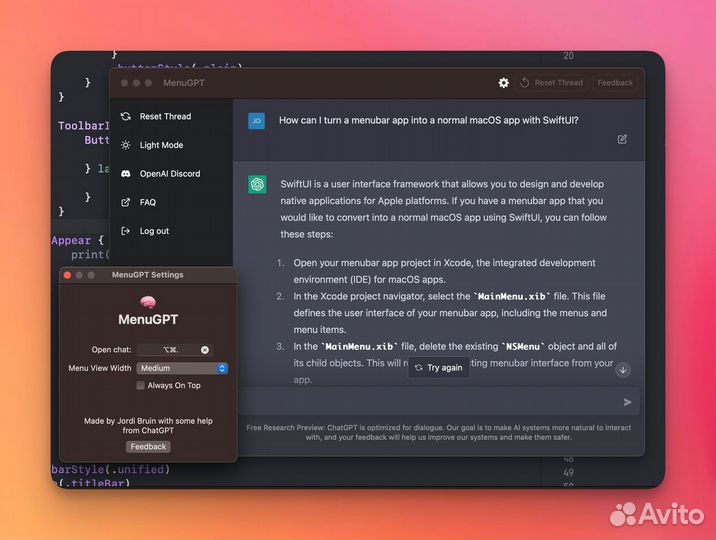
Task: Open OpenAI Discord from the sidebar
Action: pos(169,173)
